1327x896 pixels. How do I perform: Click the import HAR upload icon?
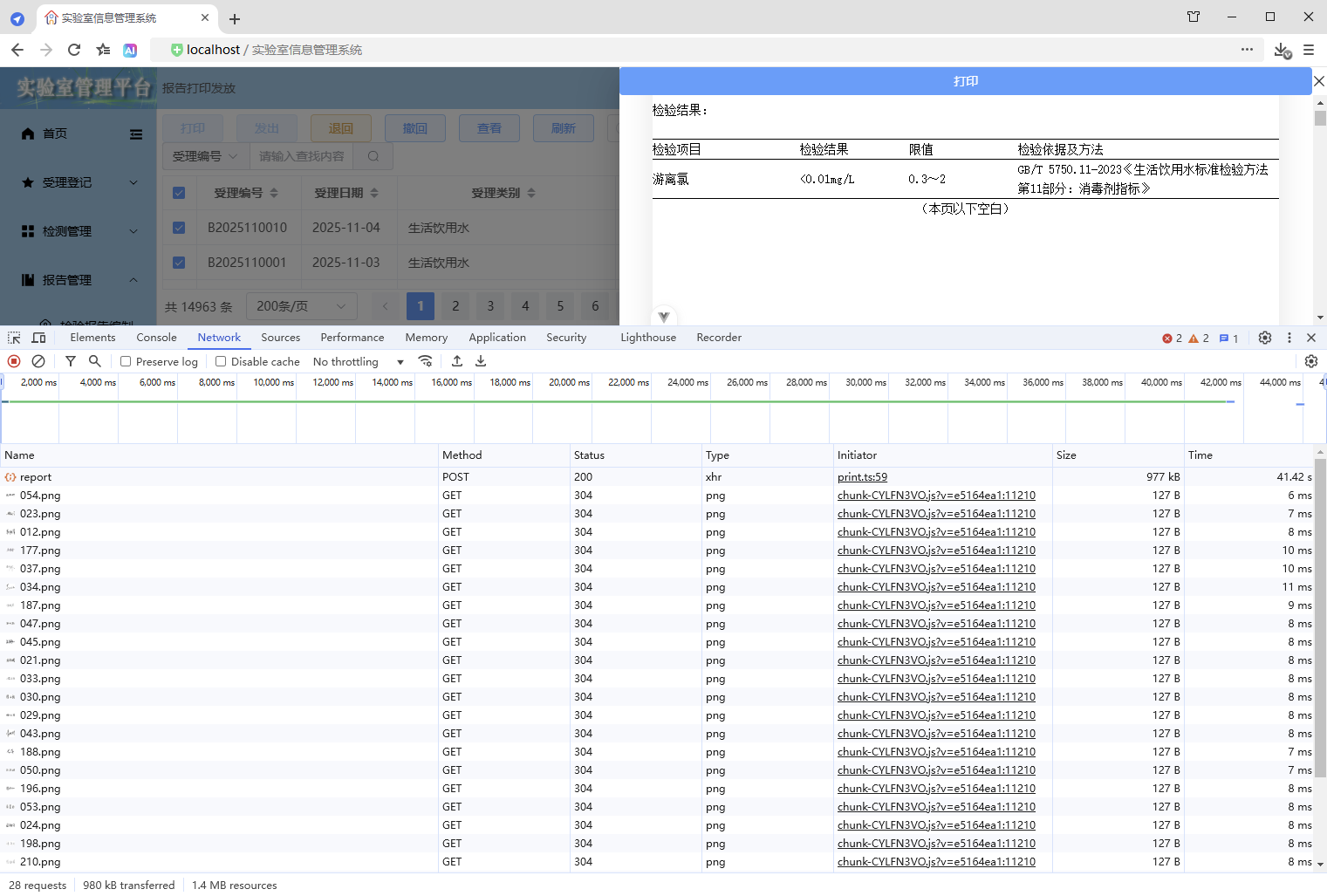coord(456,360)
